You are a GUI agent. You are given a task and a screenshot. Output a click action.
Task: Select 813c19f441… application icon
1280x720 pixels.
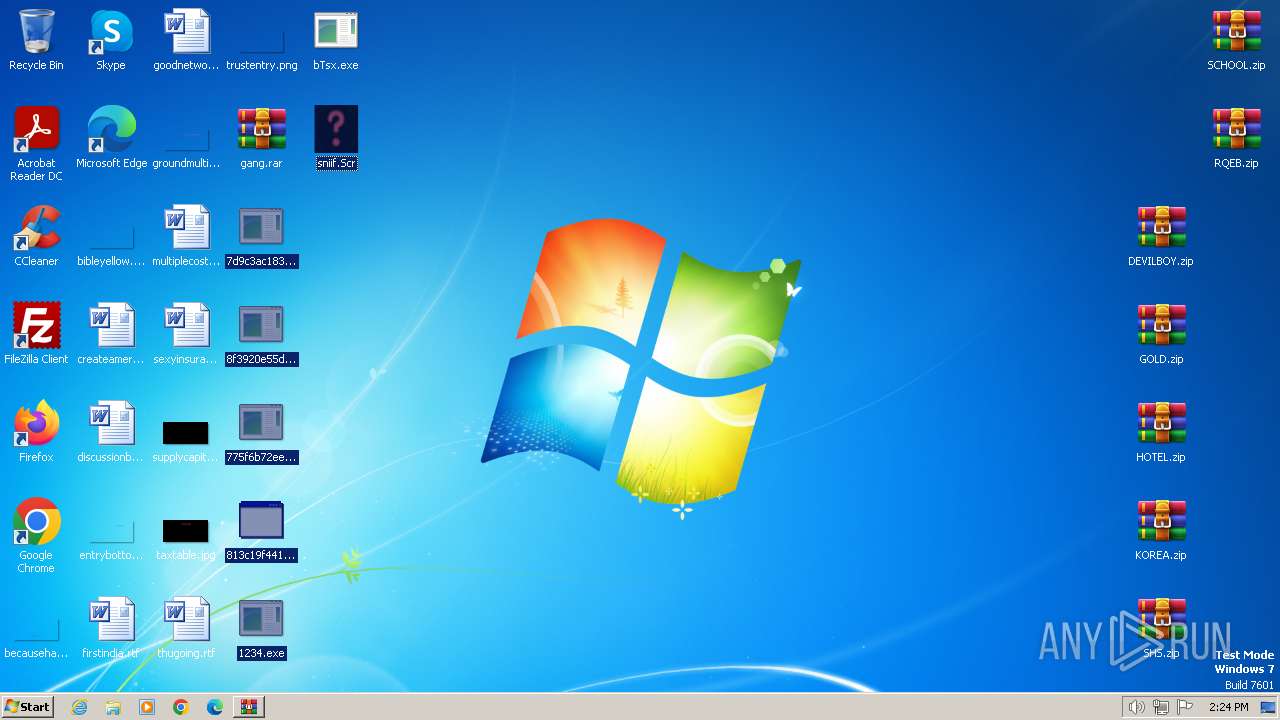(x=262, y=530)
